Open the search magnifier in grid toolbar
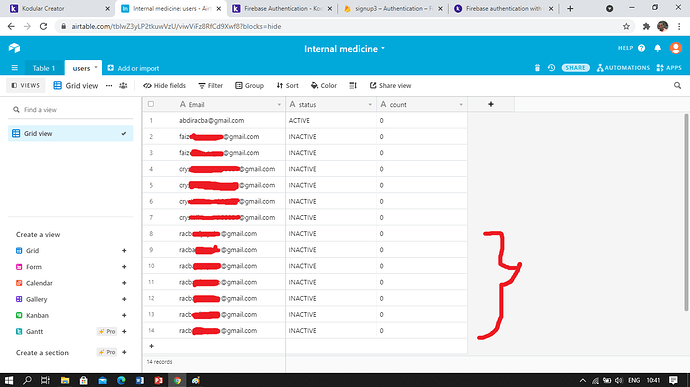This screenshot has width=690, height=387. pyautogui.click(x=677, y=85)
